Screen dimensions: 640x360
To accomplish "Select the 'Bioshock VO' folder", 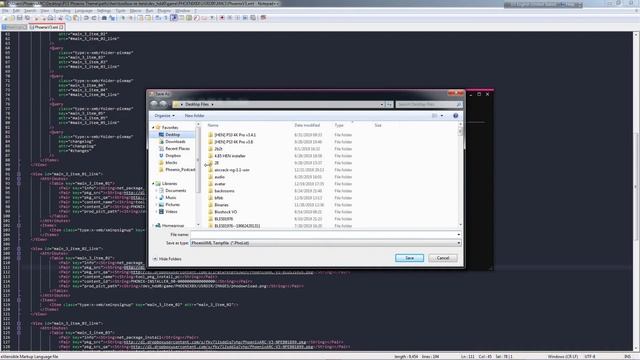I will [x=225, y=212].
